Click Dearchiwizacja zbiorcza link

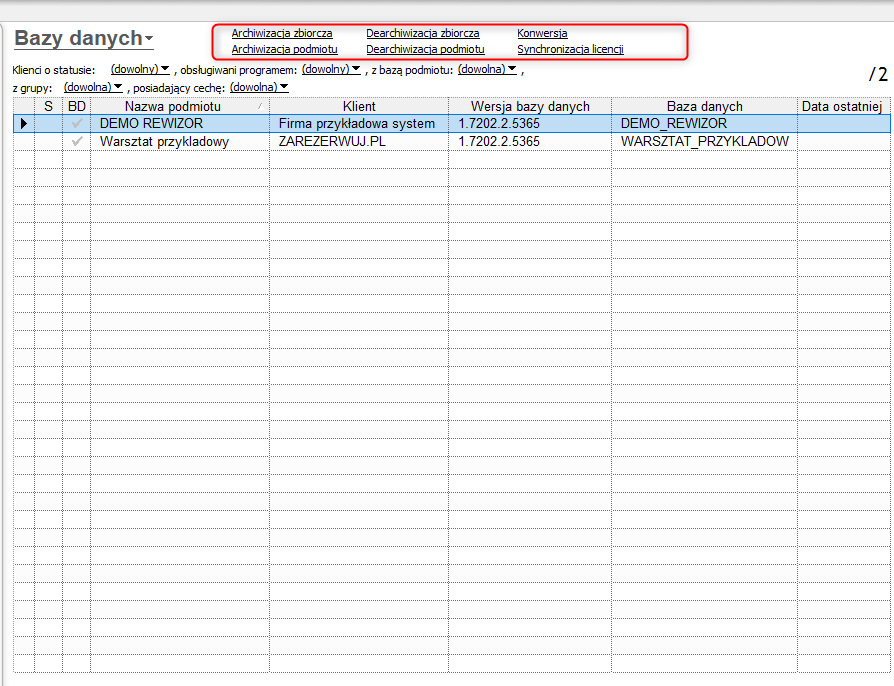pos(422,34)
